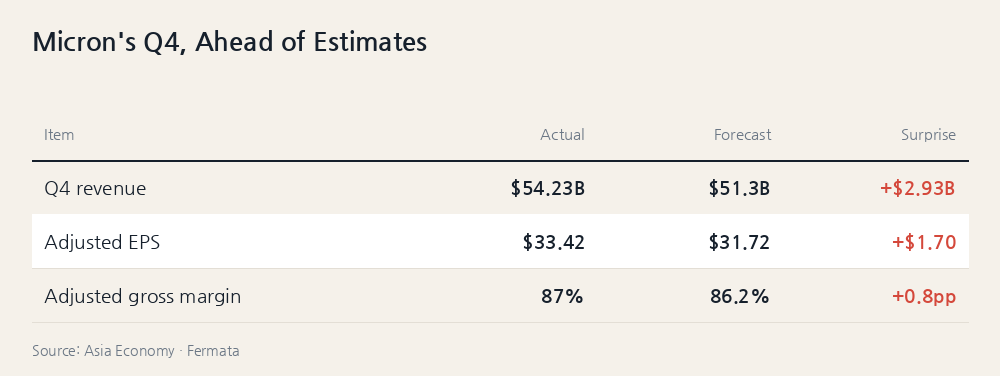
Task: Select the Forecast column header
Action: (742, 135)
